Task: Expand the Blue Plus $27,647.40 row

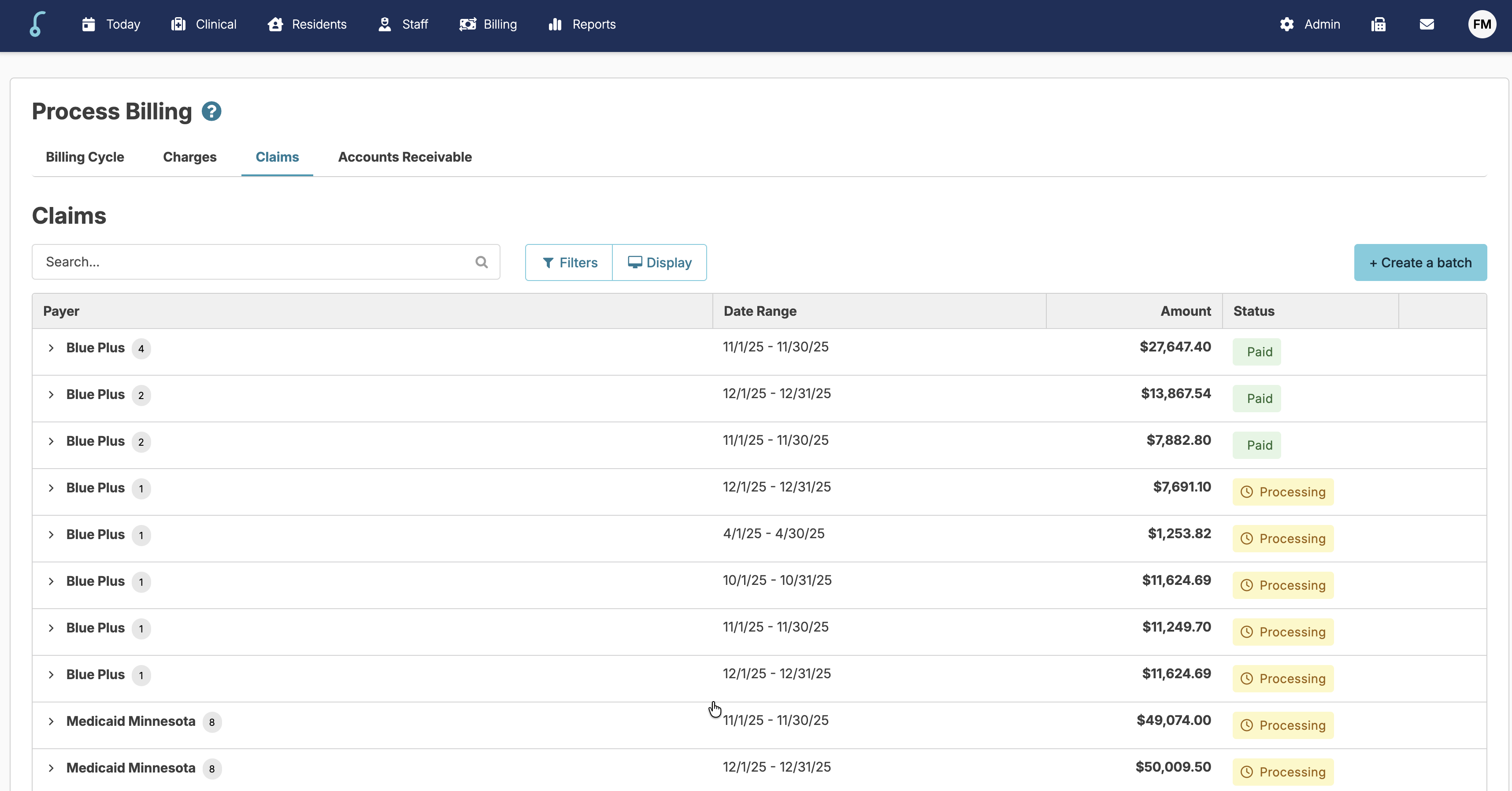Action: tap(51, 348)
